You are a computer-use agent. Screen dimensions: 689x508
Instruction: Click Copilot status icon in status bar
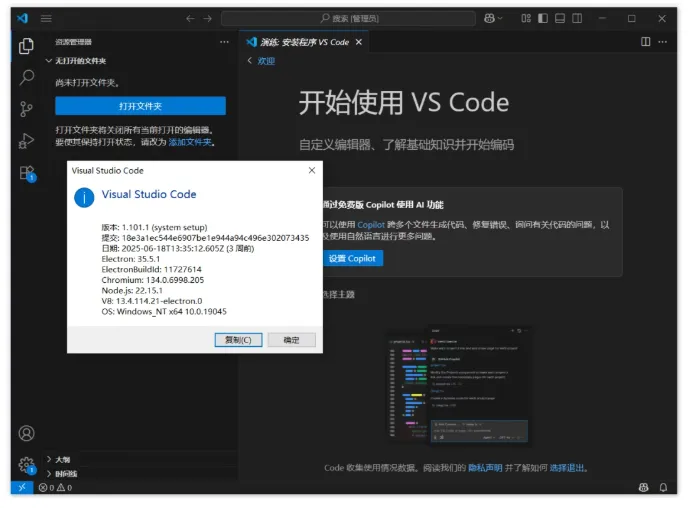[643, 487]
